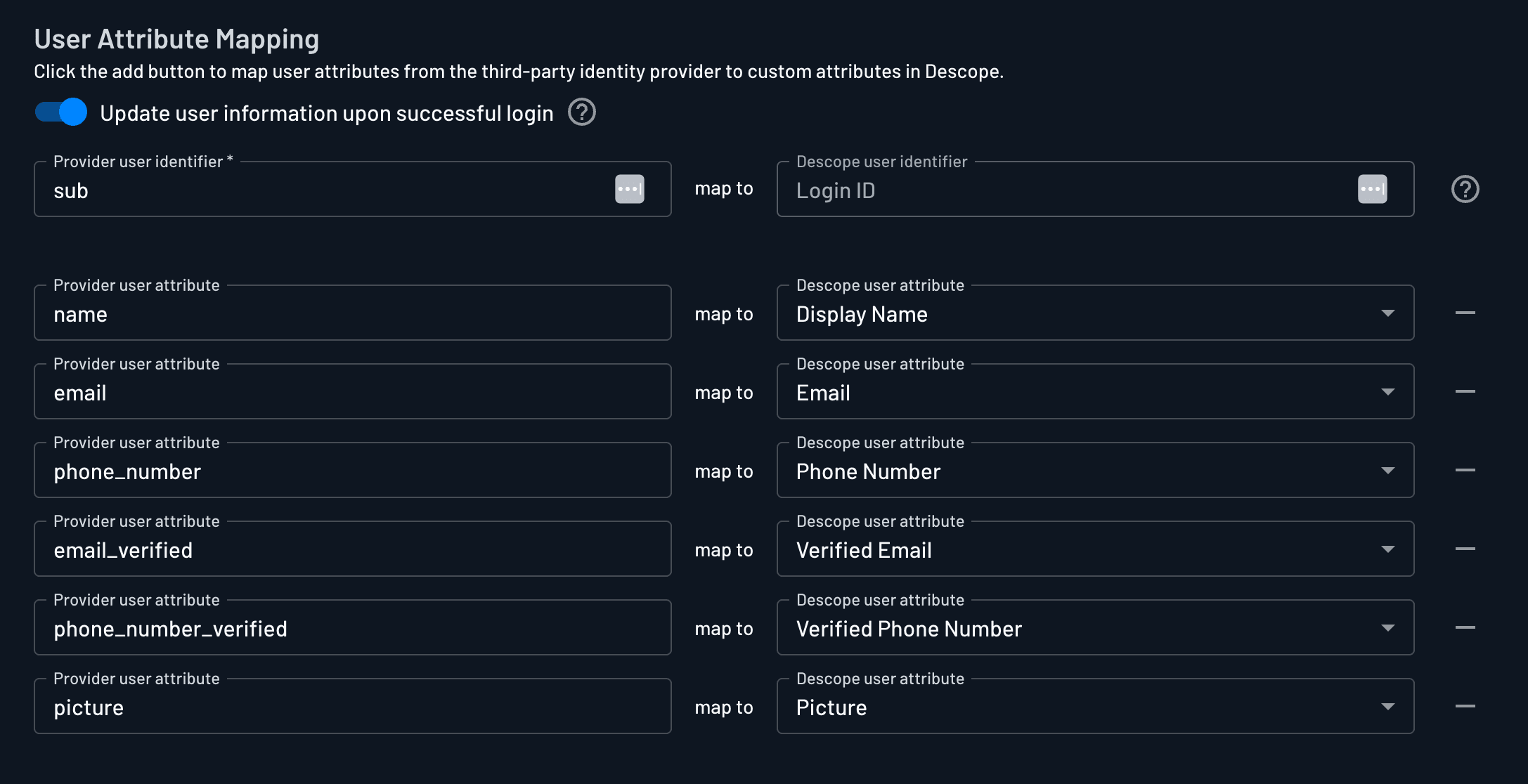Remove the phone_number_verified mapping row
Image resolution: width=1528 pixels, height=784 pixels.
point(1465,628)
